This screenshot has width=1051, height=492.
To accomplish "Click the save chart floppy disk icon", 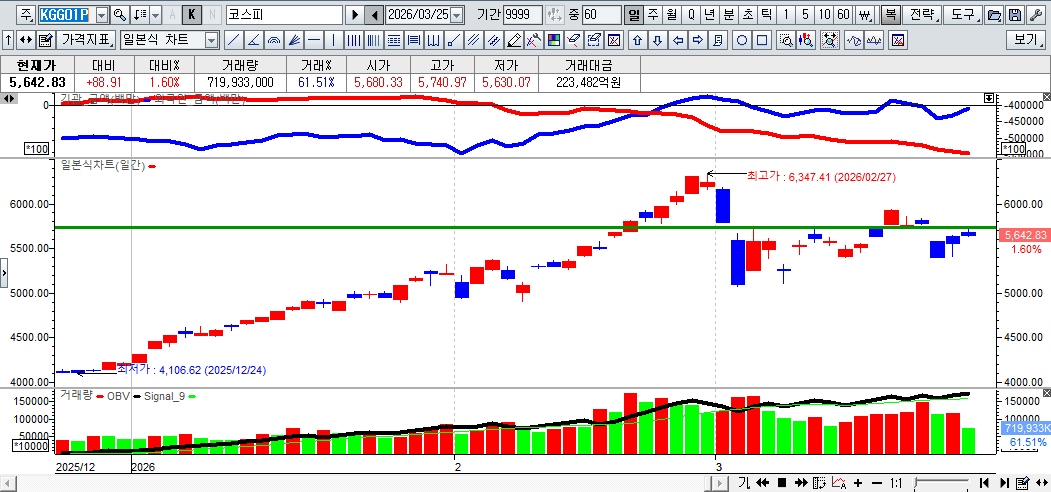I will point(1015,15).
